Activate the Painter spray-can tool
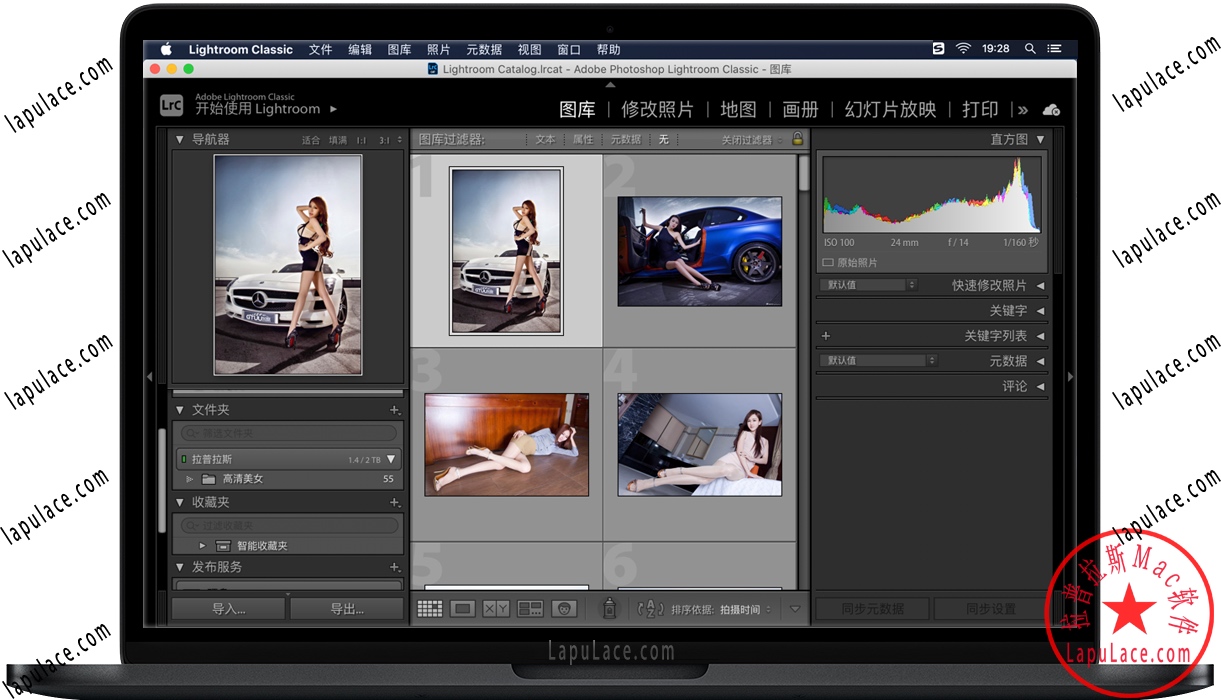This screenshot has width=1221, height=700. [x=608, y=608]
